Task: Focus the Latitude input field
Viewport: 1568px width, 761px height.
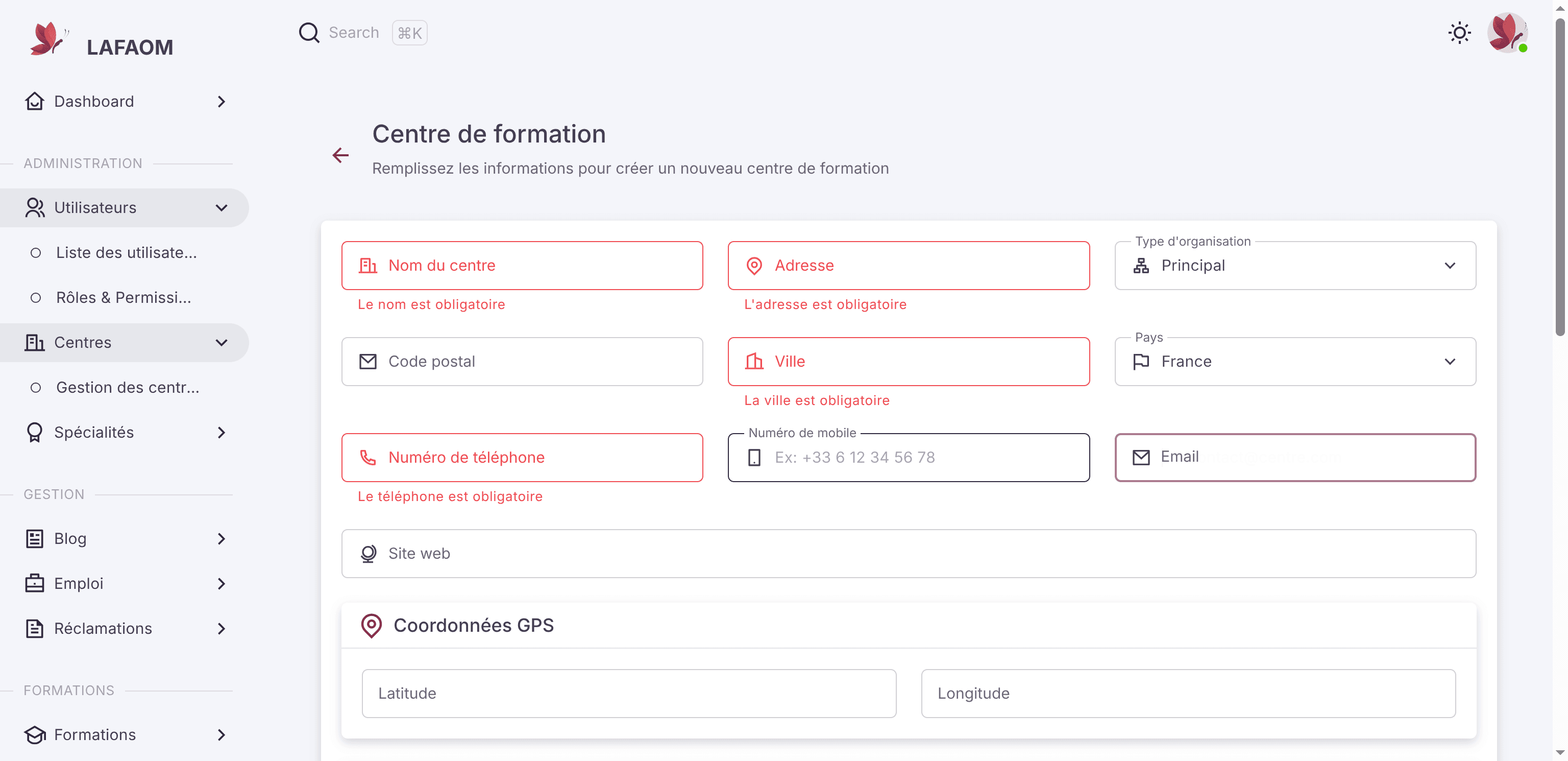Action: (x=629, y=694)
